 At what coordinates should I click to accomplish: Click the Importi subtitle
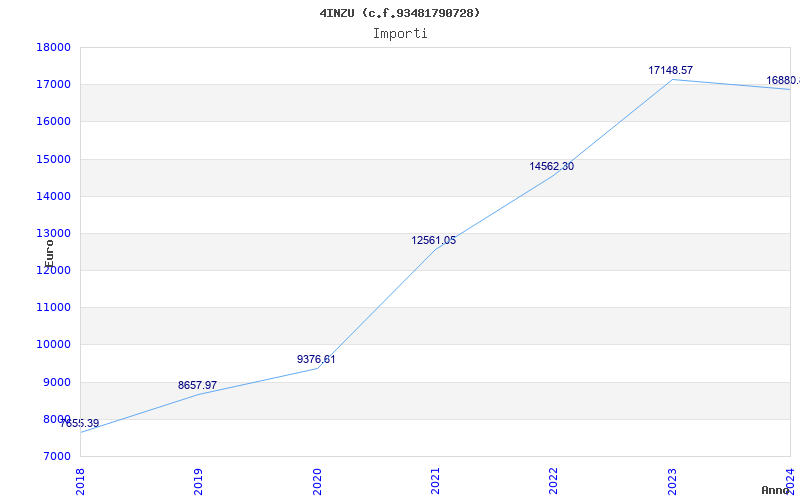click(x=400, y=34)
